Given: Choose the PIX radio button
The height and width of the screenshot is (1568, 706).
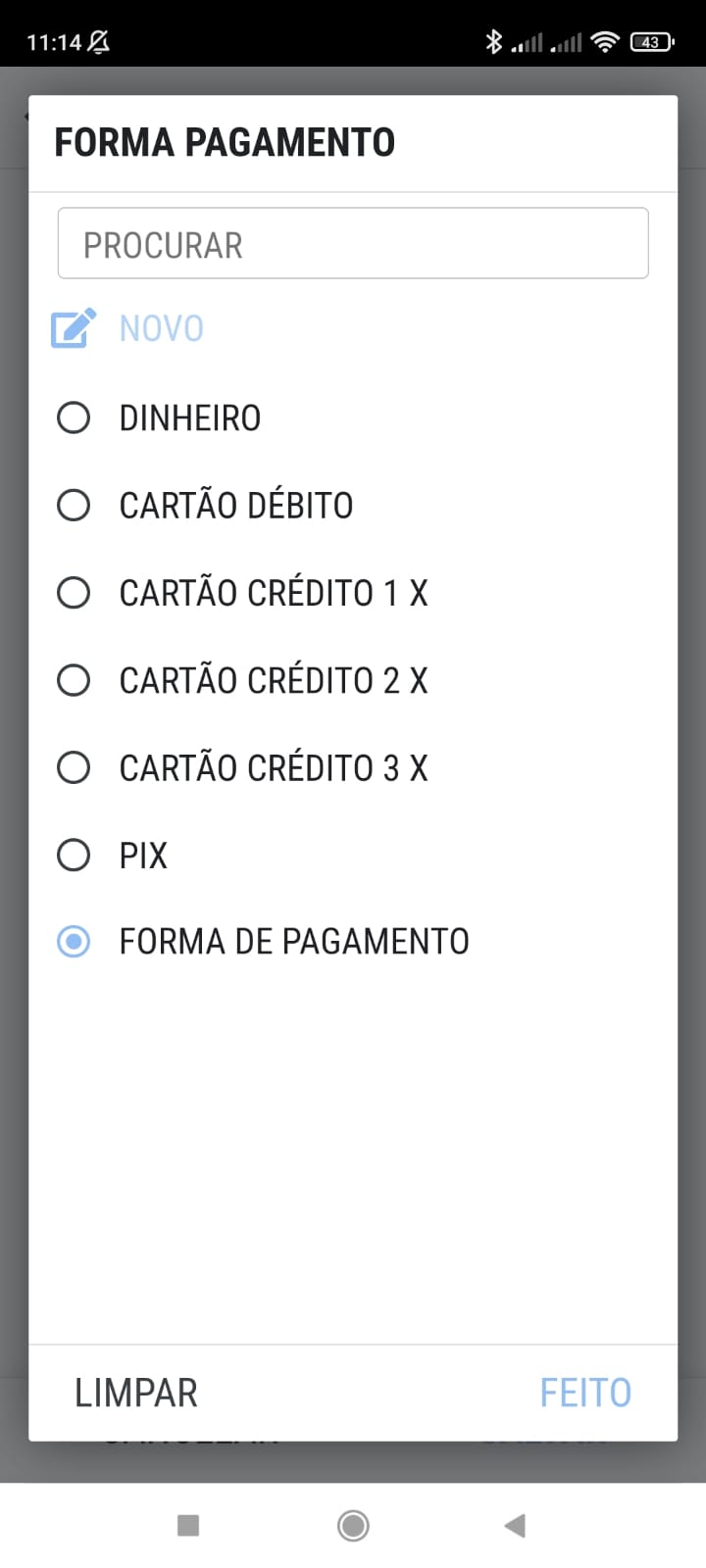Looking at the screenshot, I should click(74, 855).
